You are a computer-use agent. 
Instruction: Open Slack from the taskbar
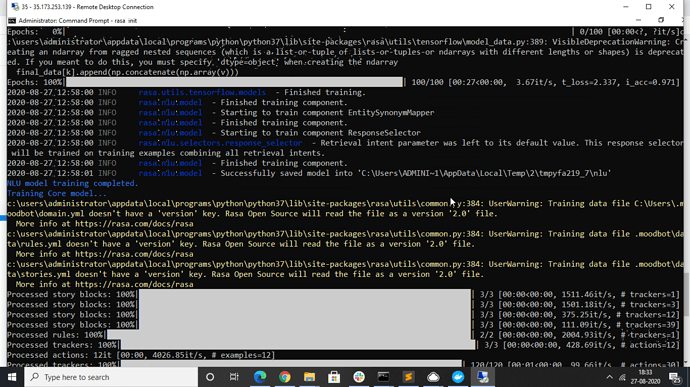(359, 377)
